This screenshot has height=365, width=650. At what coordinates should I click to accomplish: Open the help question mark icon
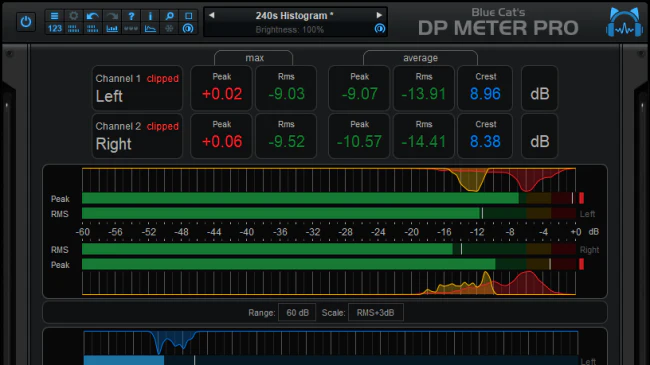(131, 16)
